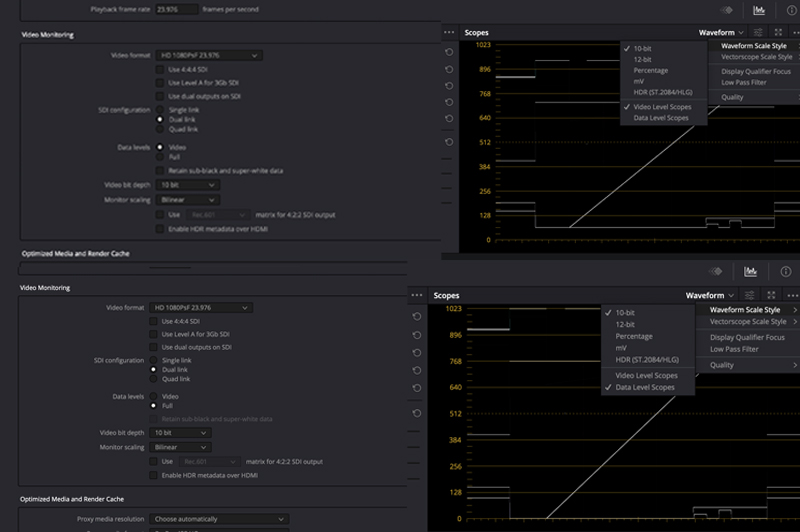This screenshot has height=532, width=800.
Task: Enable HDR metadata over HDMI in upper panel
Action: pos(160,229)
